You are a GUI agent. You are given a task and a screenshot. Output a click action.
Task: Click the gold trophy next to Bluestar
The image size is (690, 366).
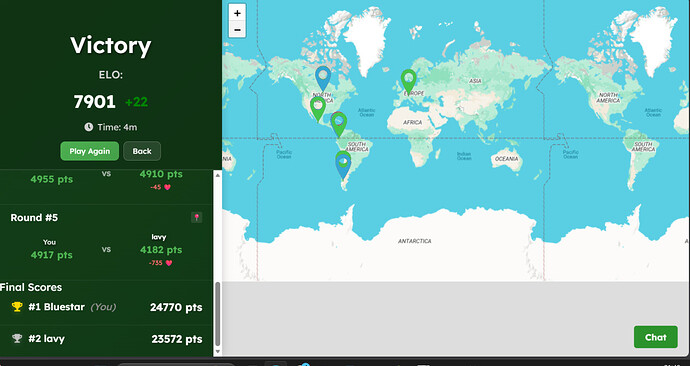pyautogui.click(x=17, y=307)
